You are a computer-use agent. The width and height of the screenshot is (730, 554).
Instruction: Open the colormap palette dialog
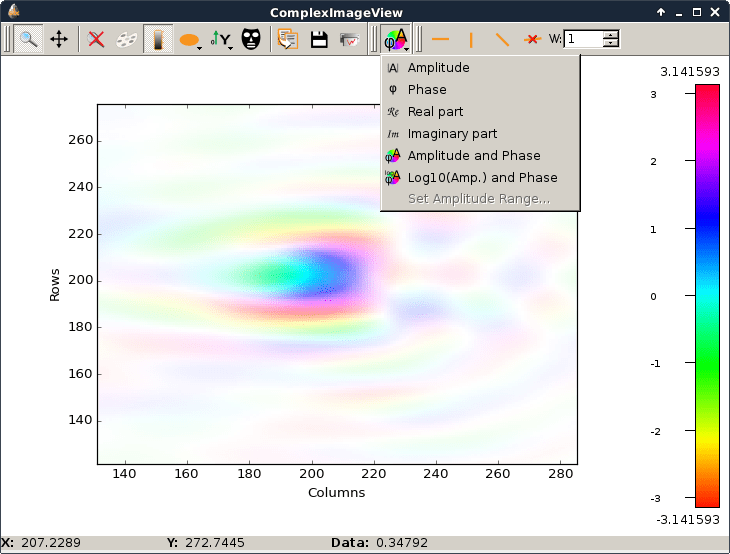[127, 39]
